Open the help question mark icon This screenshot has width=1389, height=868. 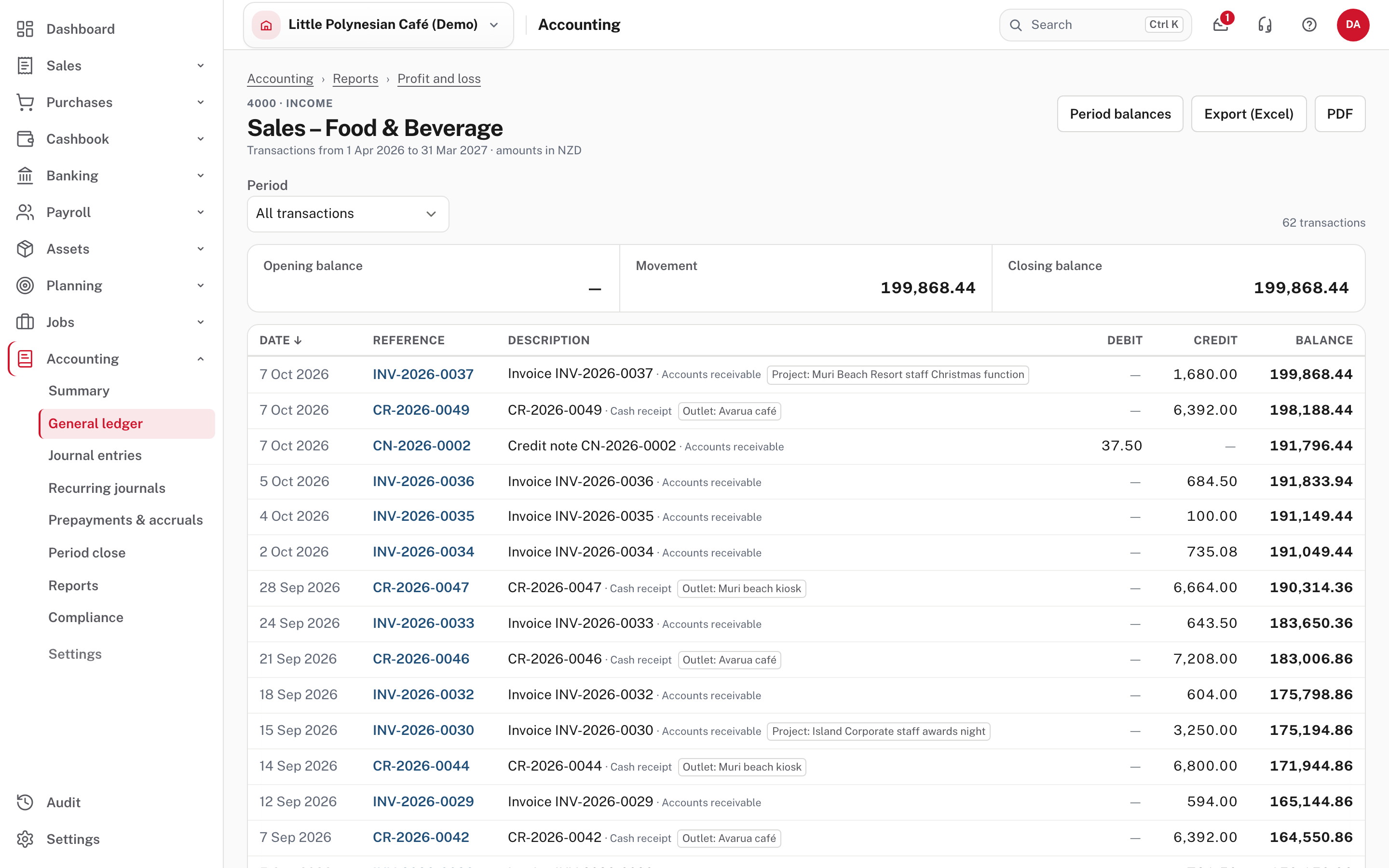coord(1309,25)
